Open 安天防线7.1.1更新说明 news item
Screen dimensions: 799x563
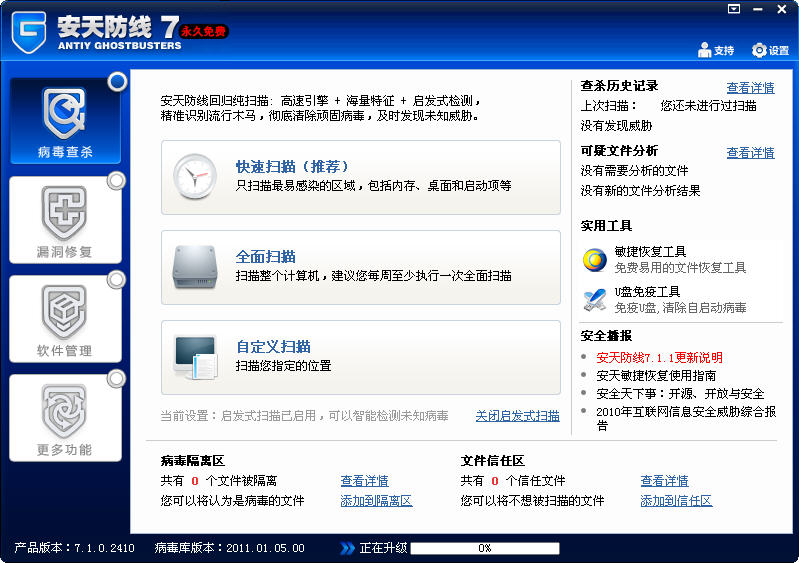click(659, 358)
